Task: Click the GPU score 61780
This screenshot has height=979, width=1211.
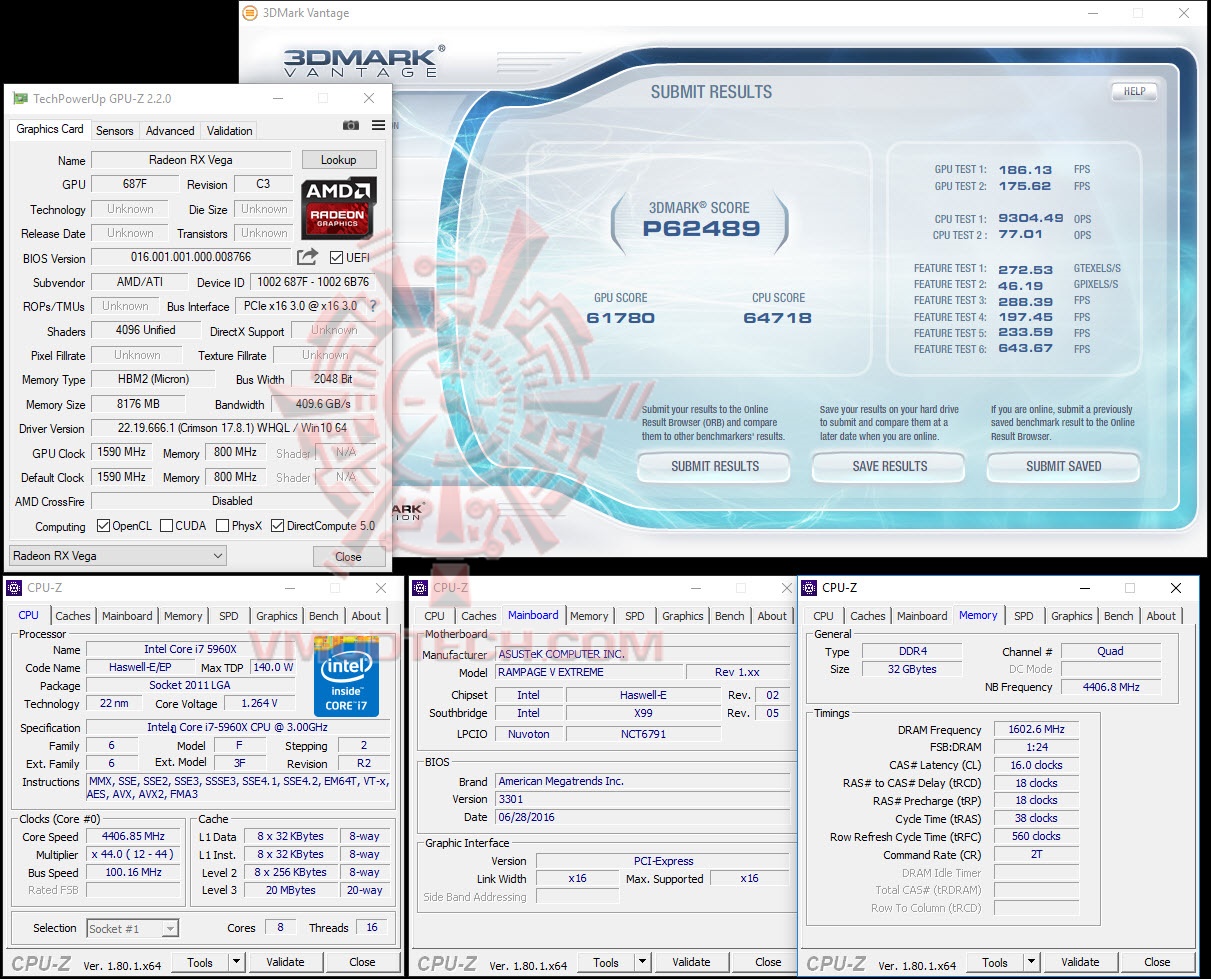Action: tap(621, 318)
